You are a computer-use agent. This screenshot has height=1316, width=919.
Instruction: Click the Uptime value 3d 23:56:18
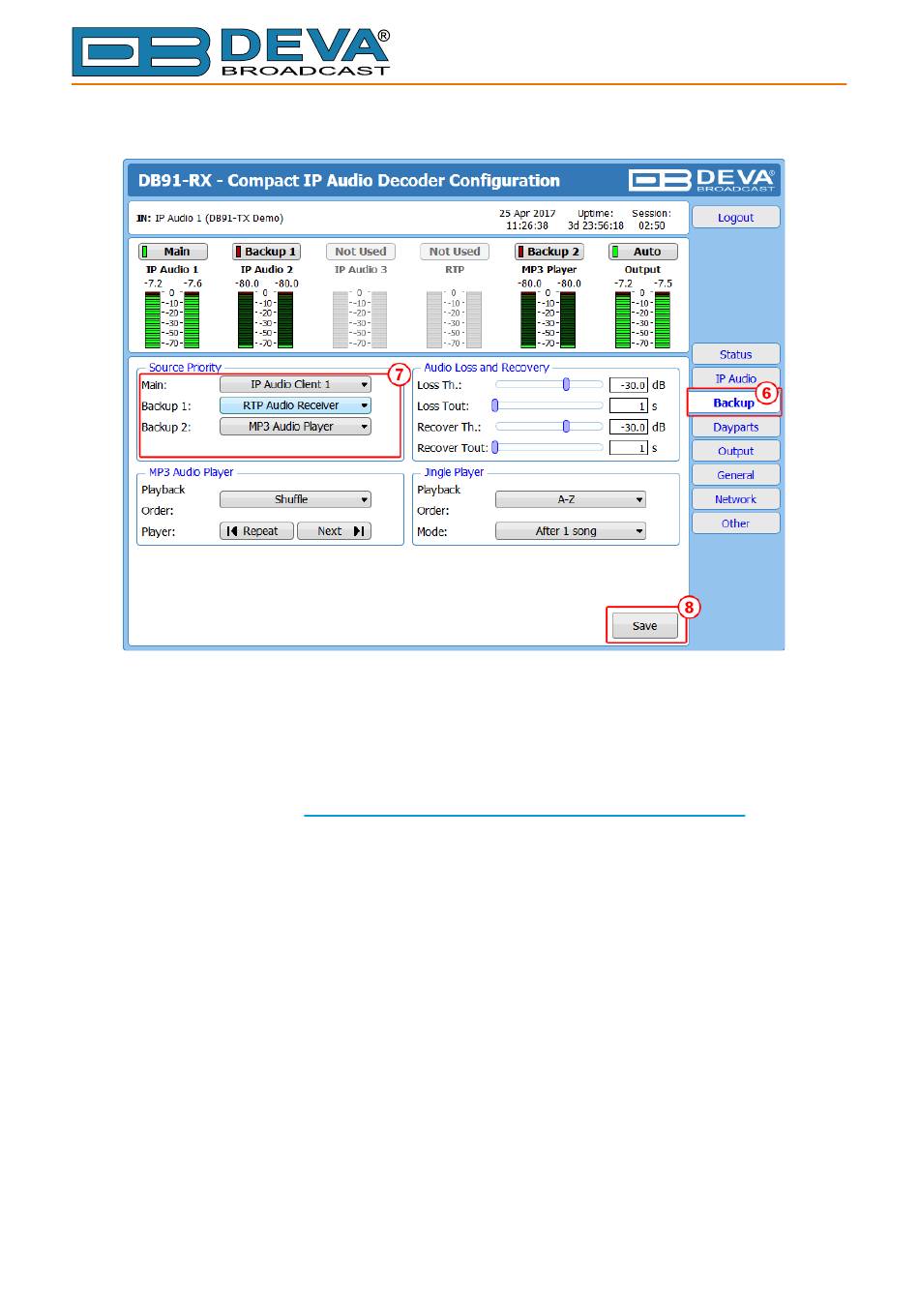click(596, 225)
